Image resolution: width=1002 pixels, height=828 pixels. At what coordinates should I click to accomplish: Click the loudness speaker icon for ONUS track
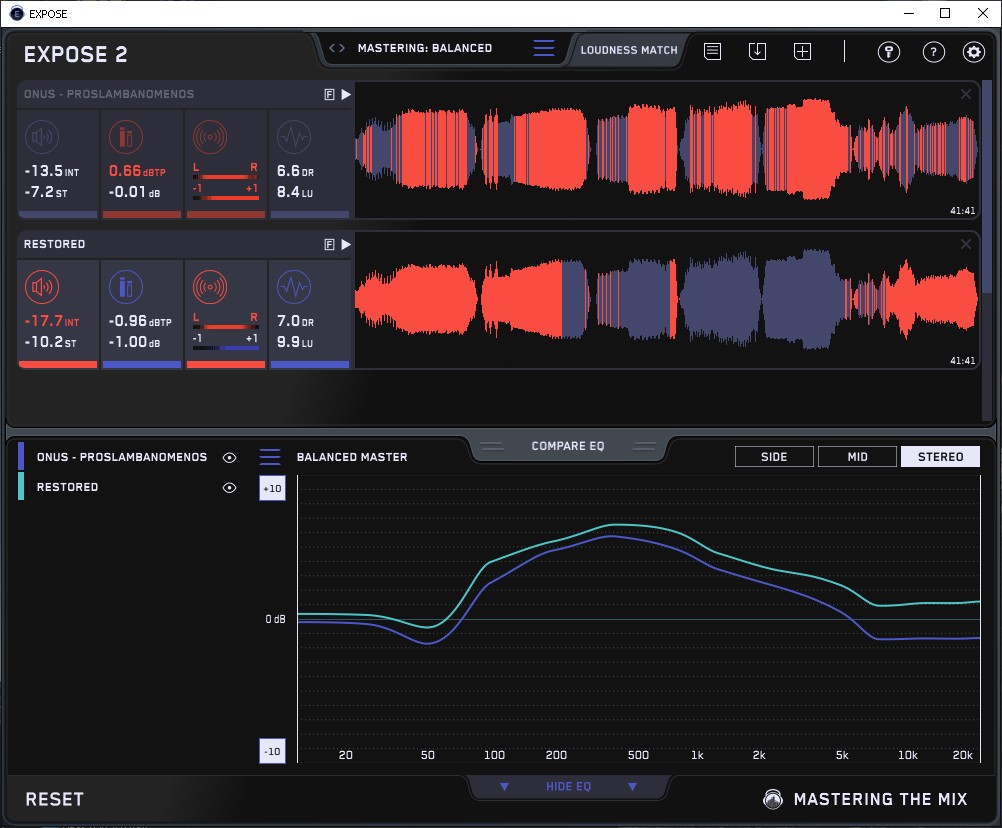tap(42, 137)
